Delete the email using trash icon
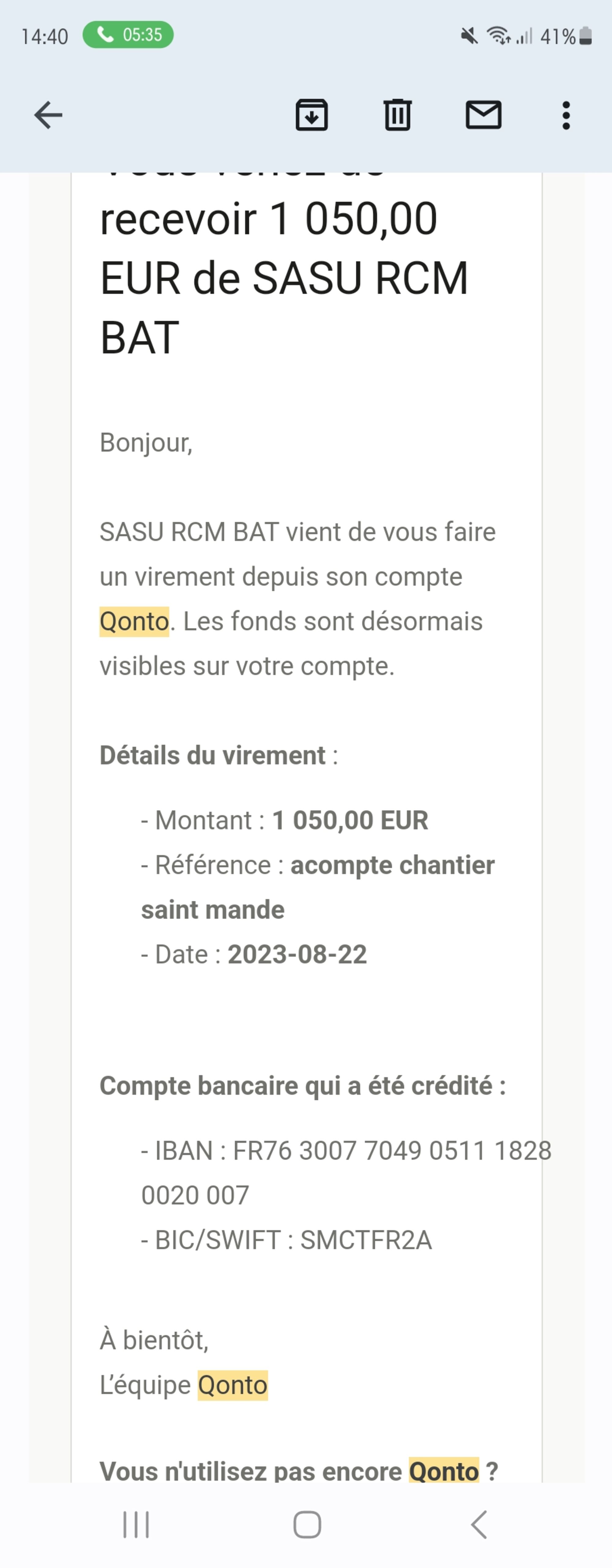The height and width of the screenshot is (1568, 612). point(398,115)
